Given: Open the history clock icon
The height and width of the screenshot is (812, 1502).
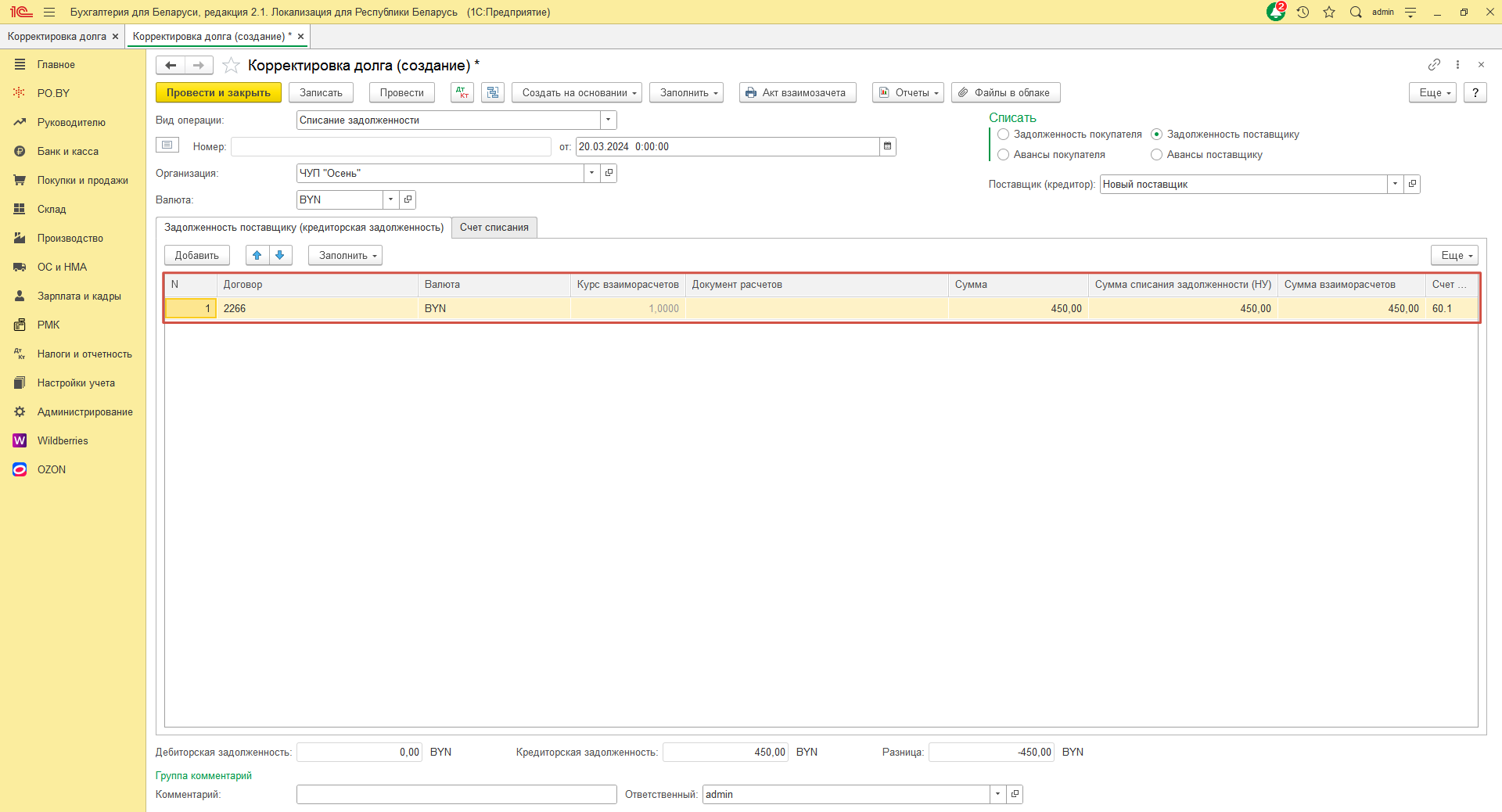Looking at the screenshot, I should click(x=1303, y=13).
